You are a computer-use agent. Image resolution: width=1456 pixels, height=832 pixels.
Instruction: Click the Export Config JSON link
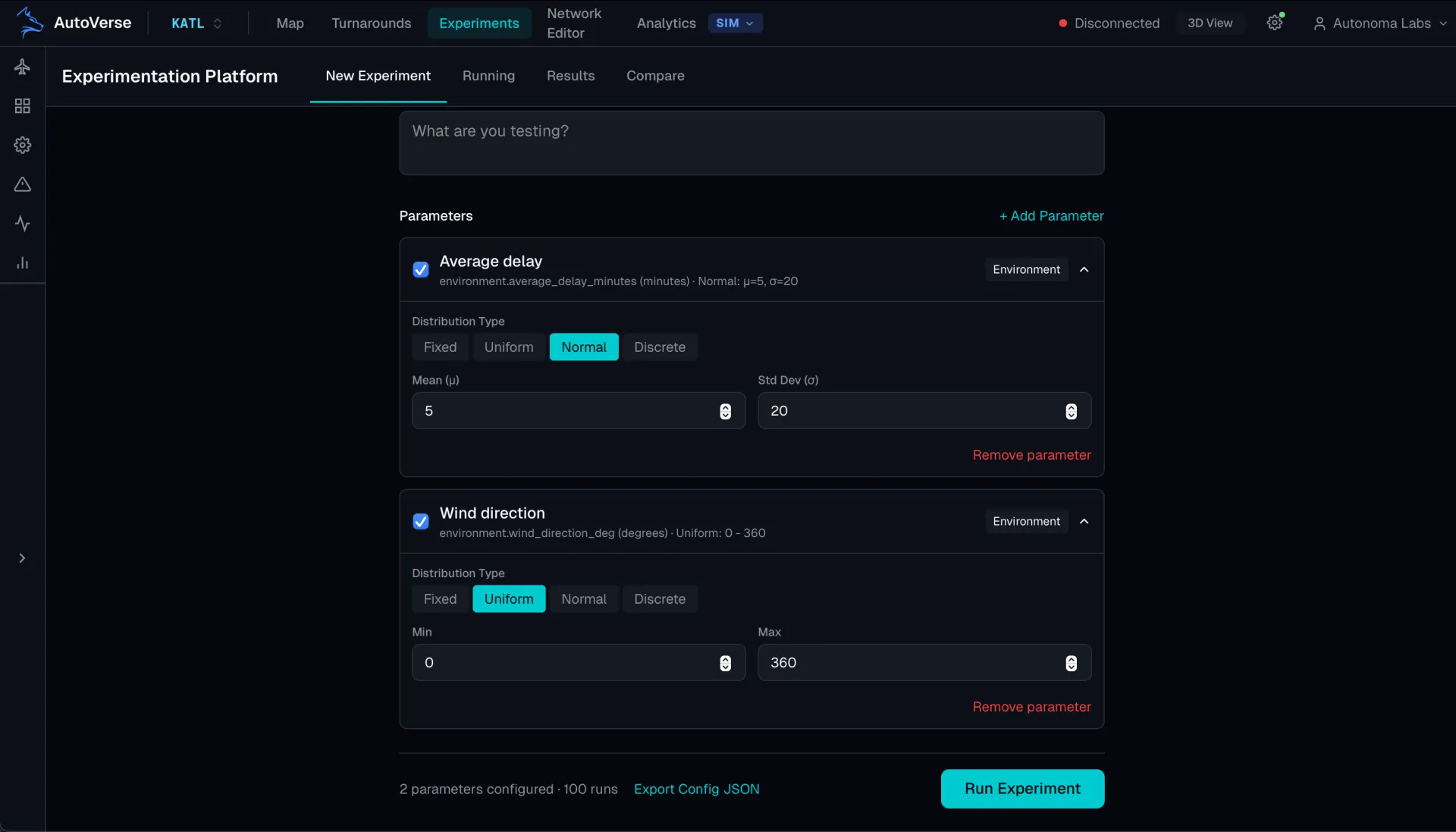[696, 789]
